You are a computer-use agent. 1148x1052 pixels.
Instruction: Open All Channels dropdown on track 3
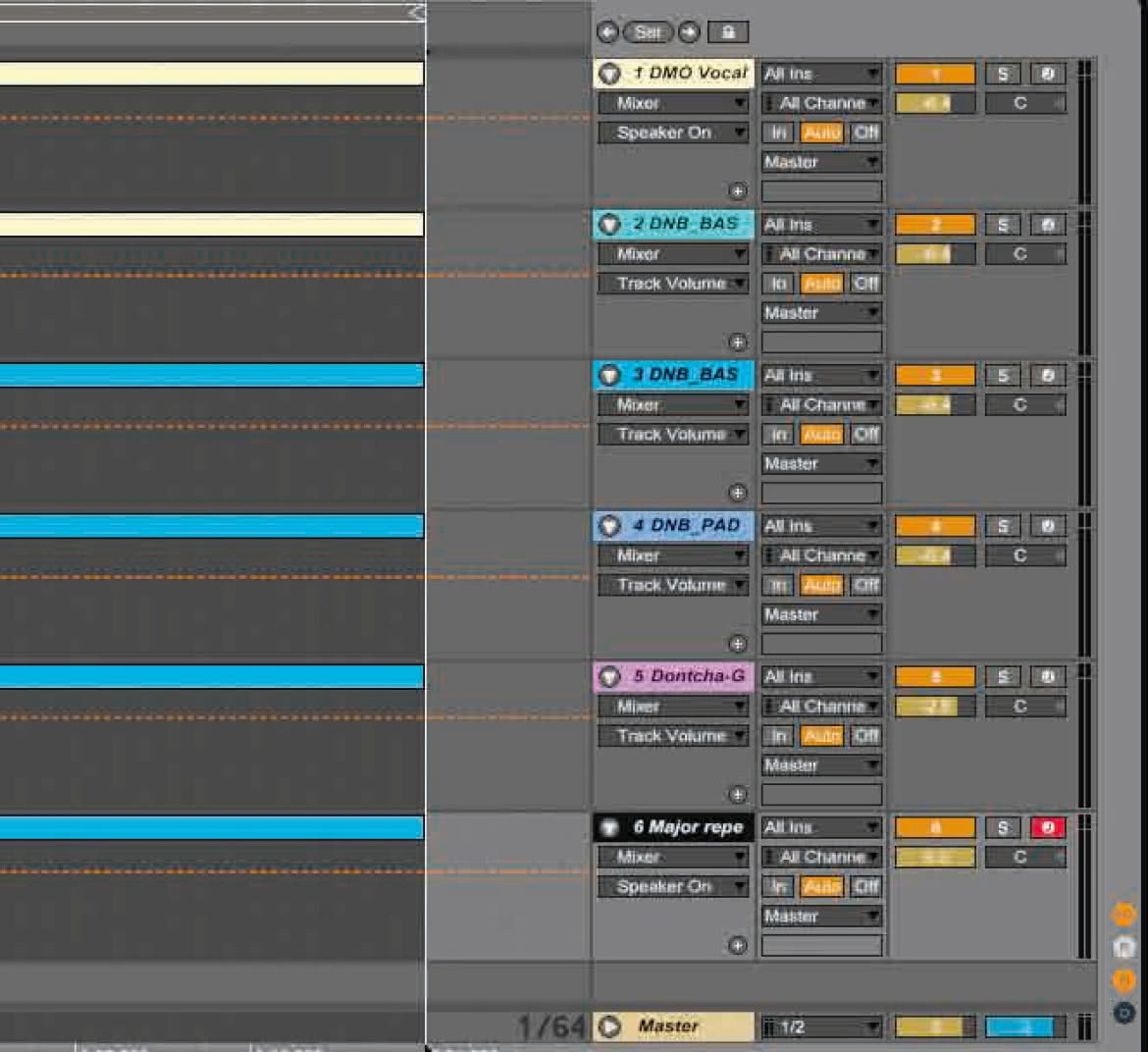820,405
